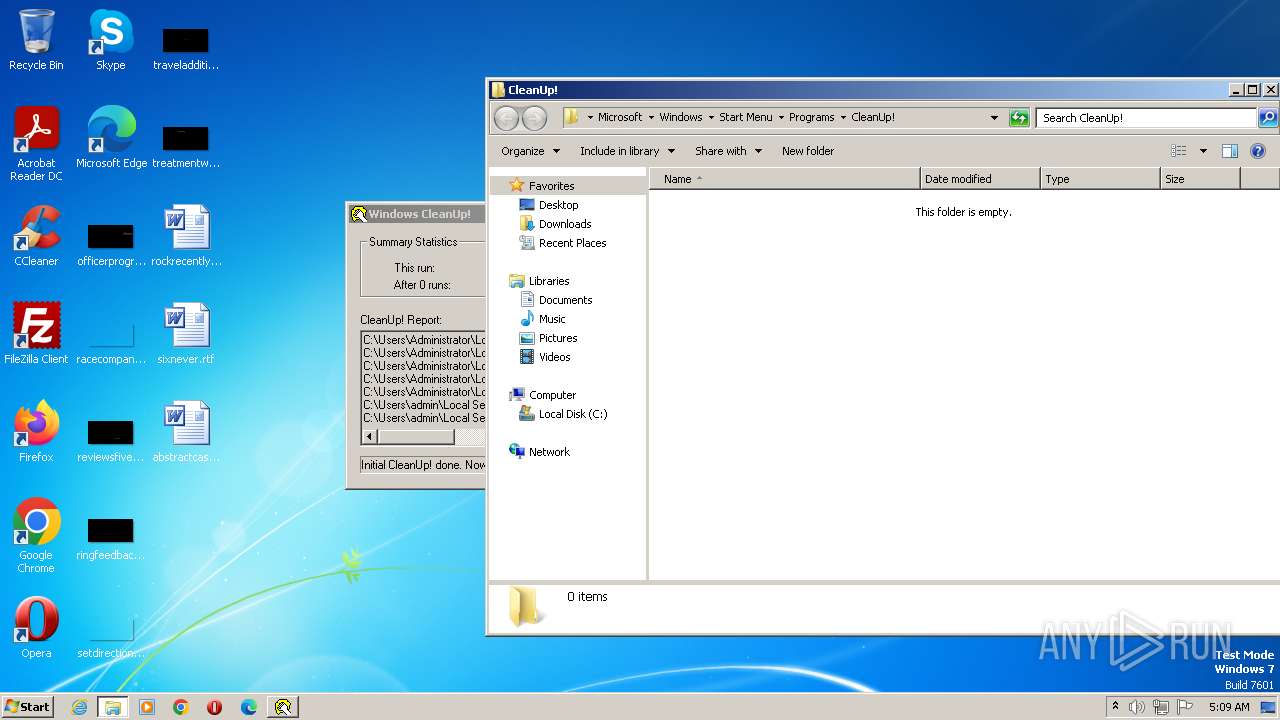
Task: Select Libraries in navigation pane
Action: click(x=548, y=281)
